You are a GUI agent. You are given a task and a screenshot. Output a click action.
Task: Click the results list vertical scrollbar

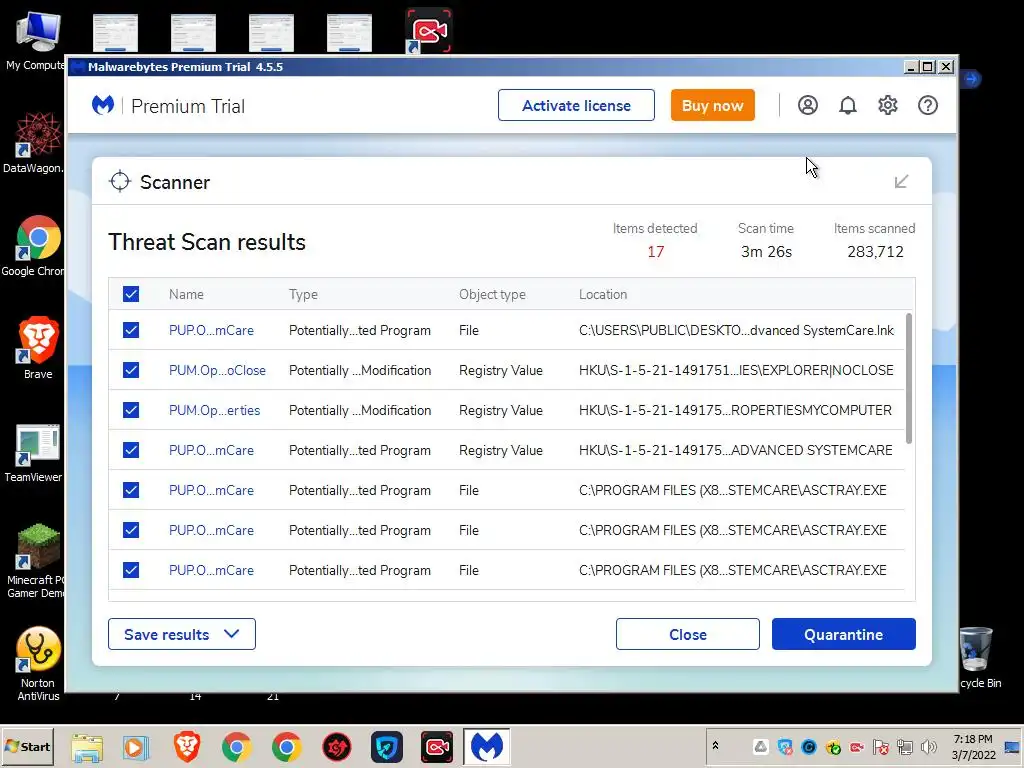(909, 379)
